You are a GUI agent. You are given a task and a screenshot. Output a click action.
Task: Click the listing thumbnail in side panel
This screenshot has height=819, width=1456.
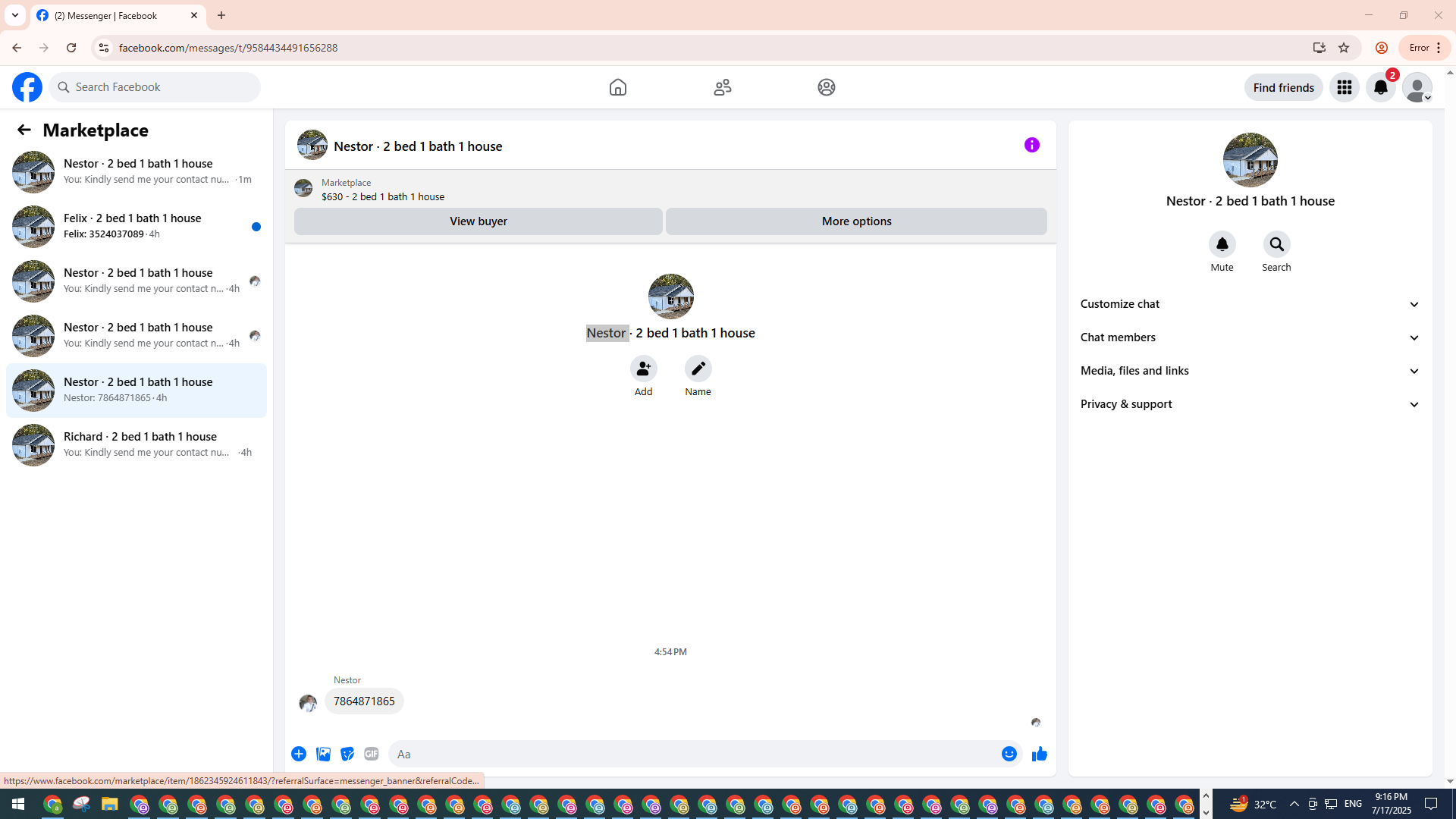coord(1250,160)
